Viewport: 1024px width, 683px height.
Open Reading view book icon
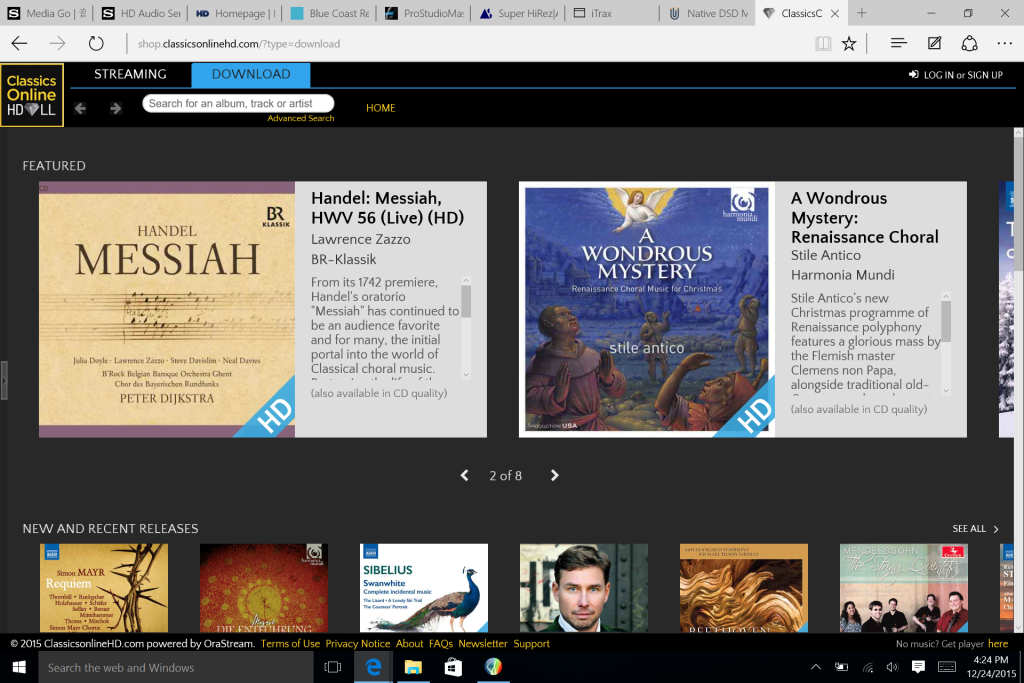823,44
